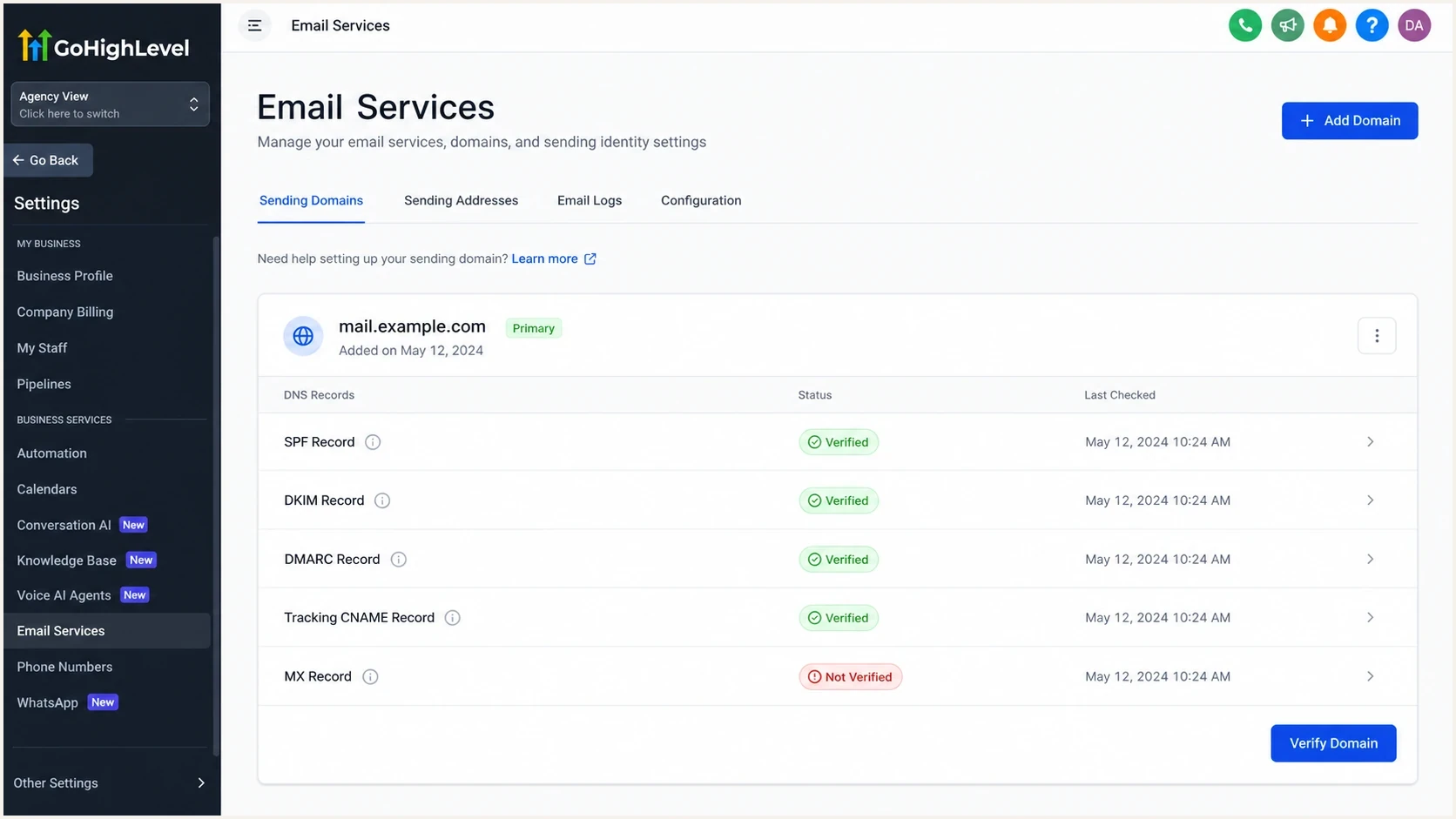Open Pipelines in the sidebar
This screenshot has width=1456, height=819.
click(x=44, y=384)
